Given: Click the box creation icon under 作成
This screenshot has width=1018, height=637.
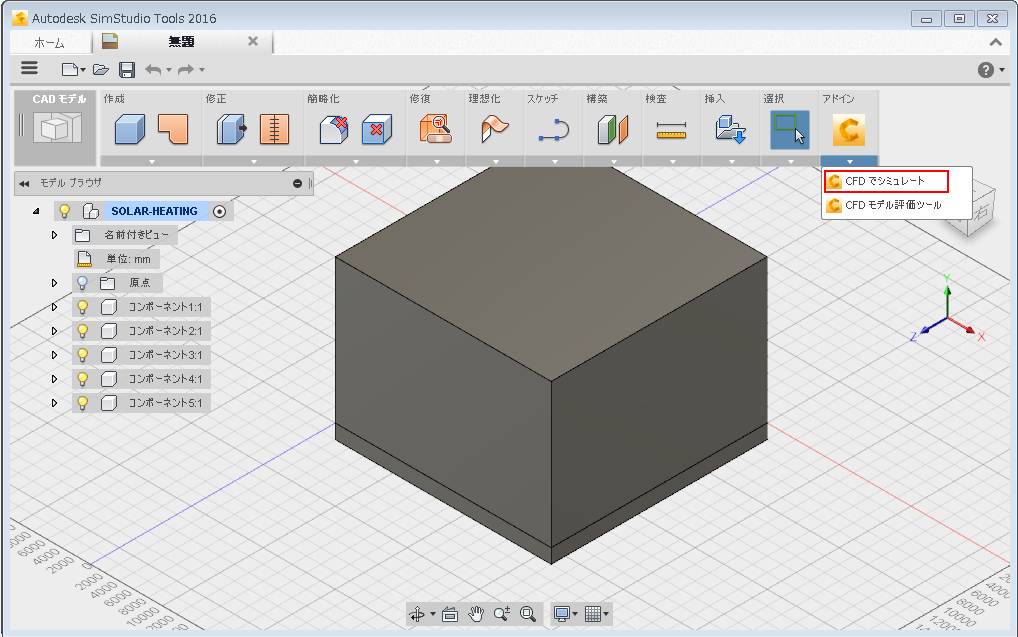Looking at the screenshot, I should 130,130.
